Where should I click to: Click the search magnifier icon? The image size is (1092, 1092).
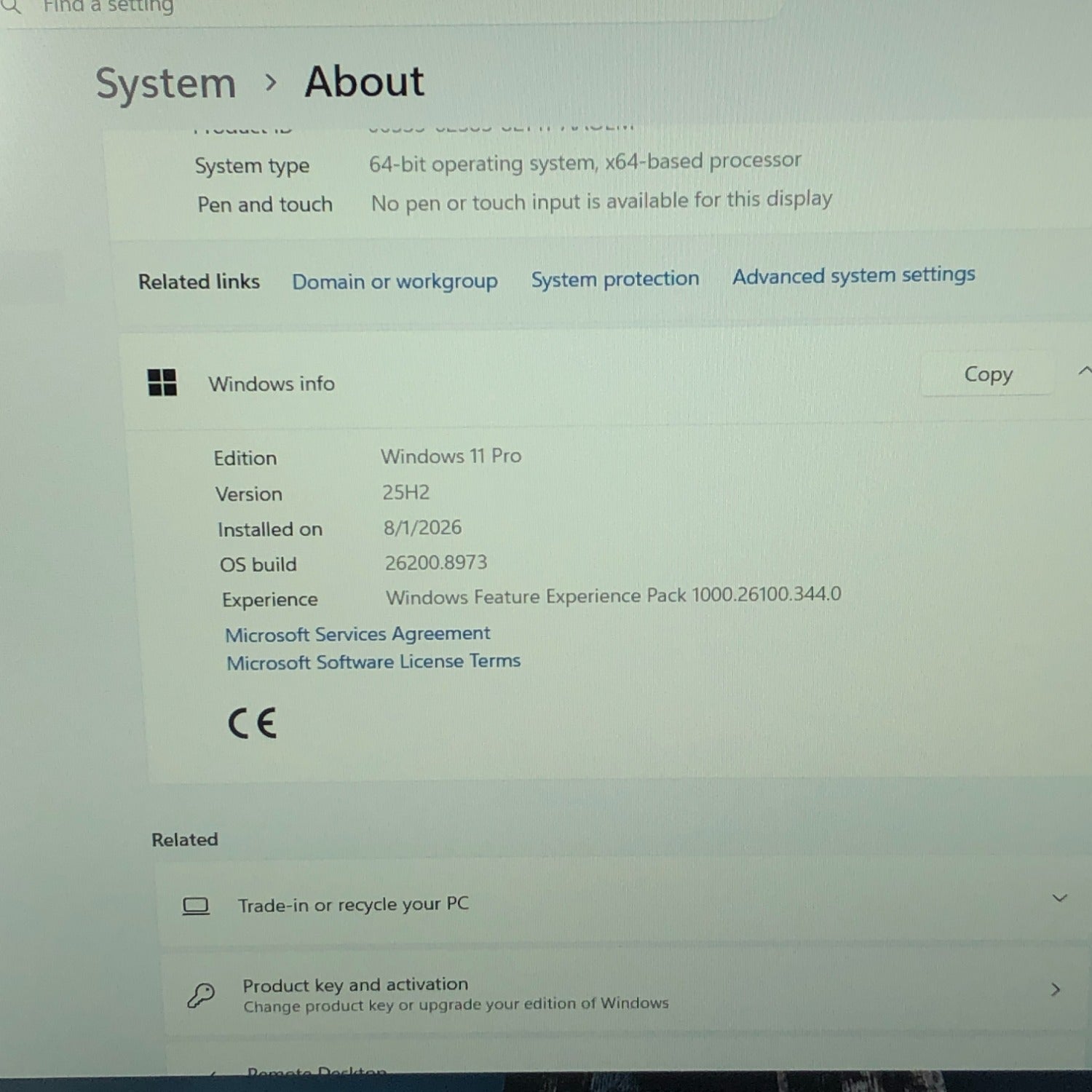point(11,7)
